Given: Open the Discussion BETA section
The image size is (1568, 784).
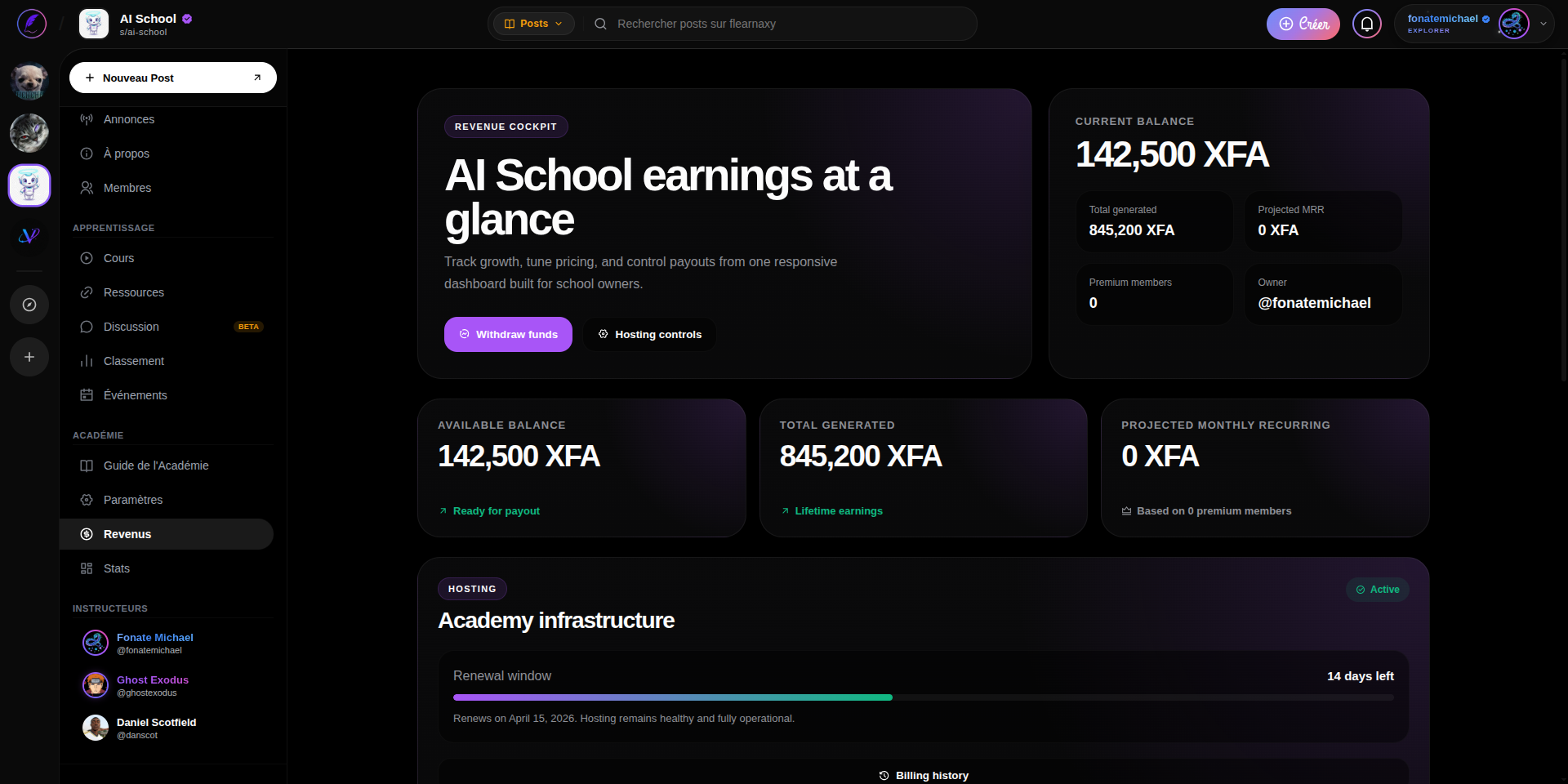Looking at the screenshot, I should [x=131, y=327].
